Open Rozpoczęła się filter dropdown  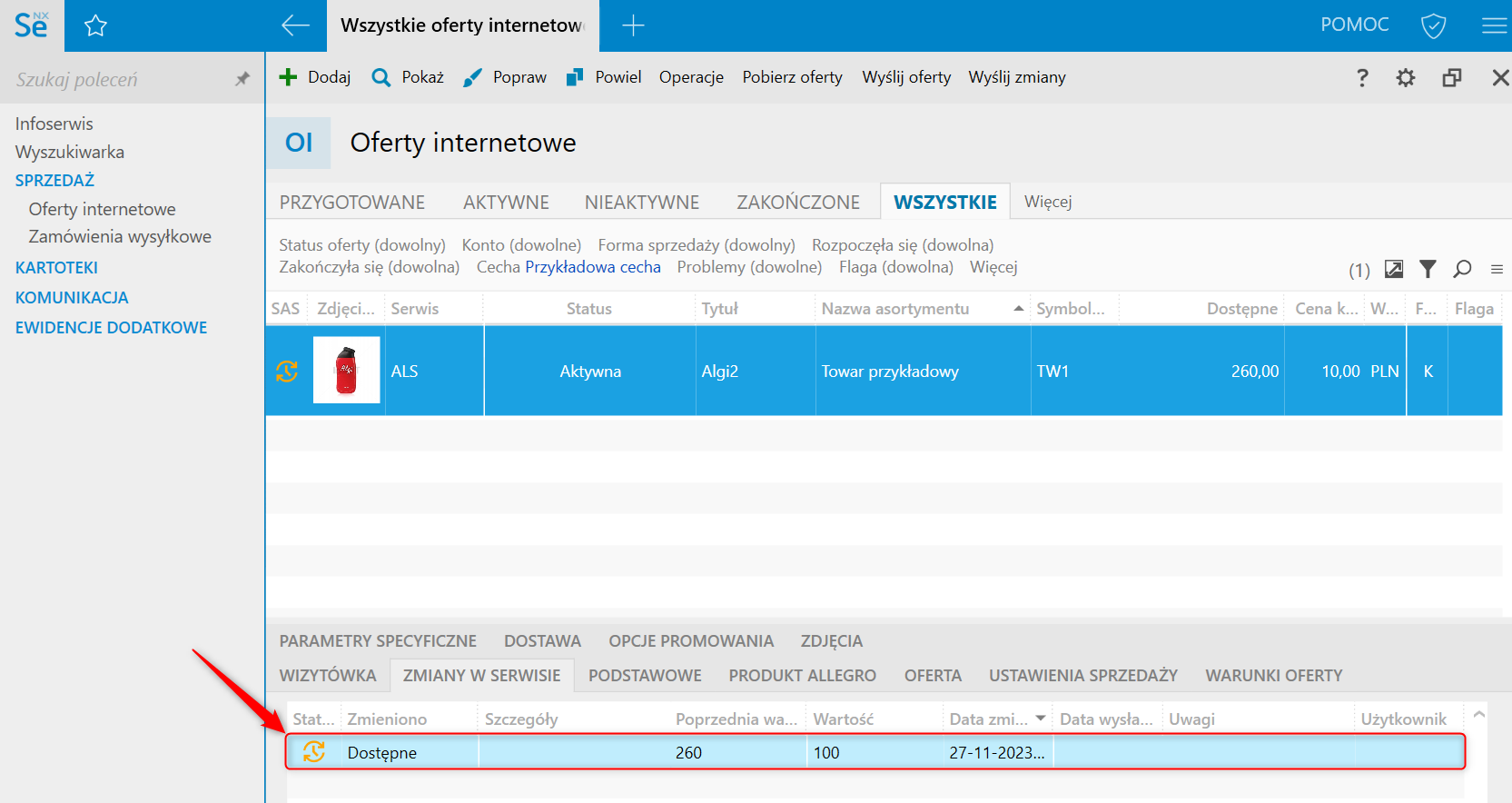[x=903, y=245]
